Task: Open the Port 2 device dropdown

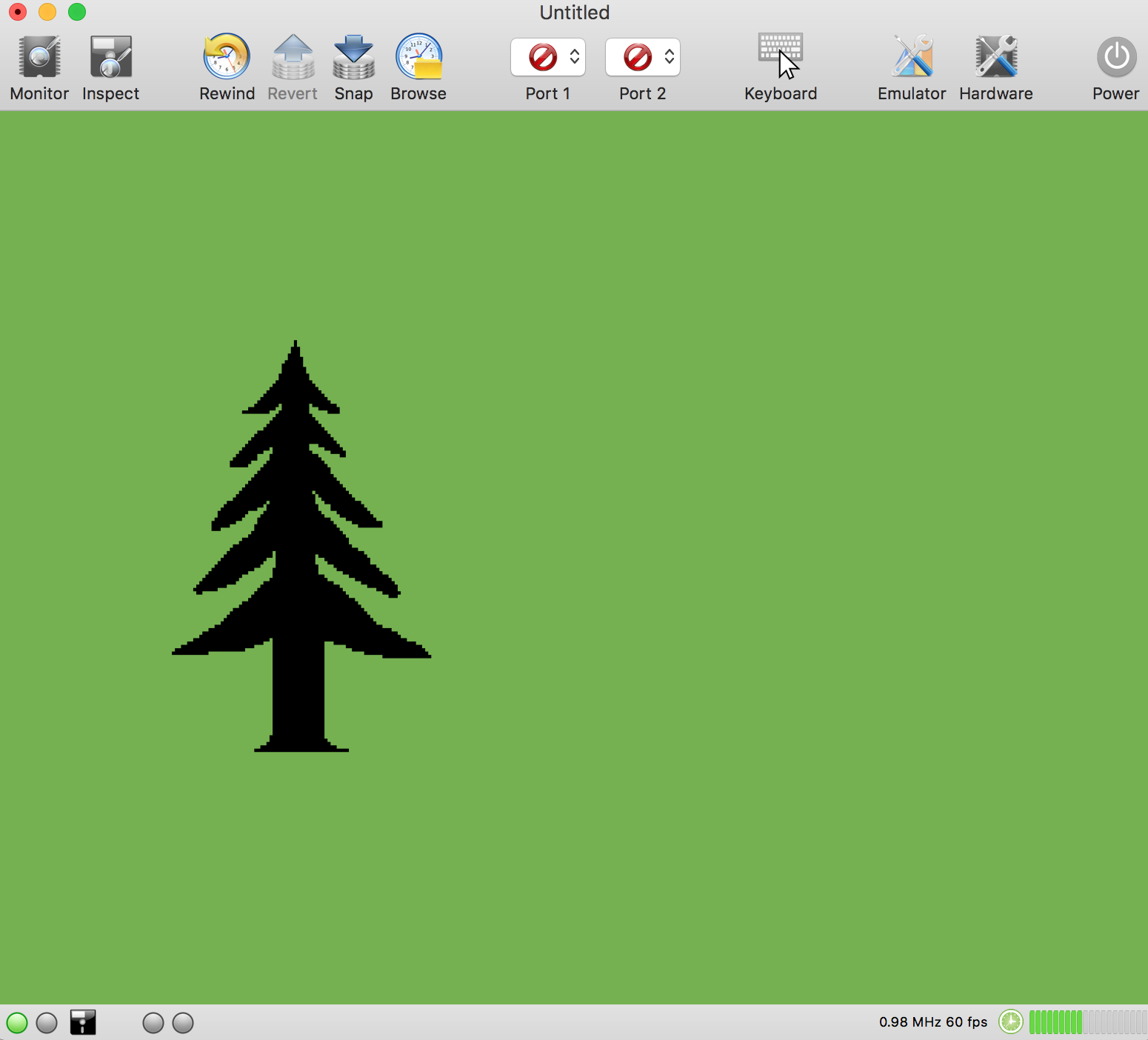Action: (643, 57)
